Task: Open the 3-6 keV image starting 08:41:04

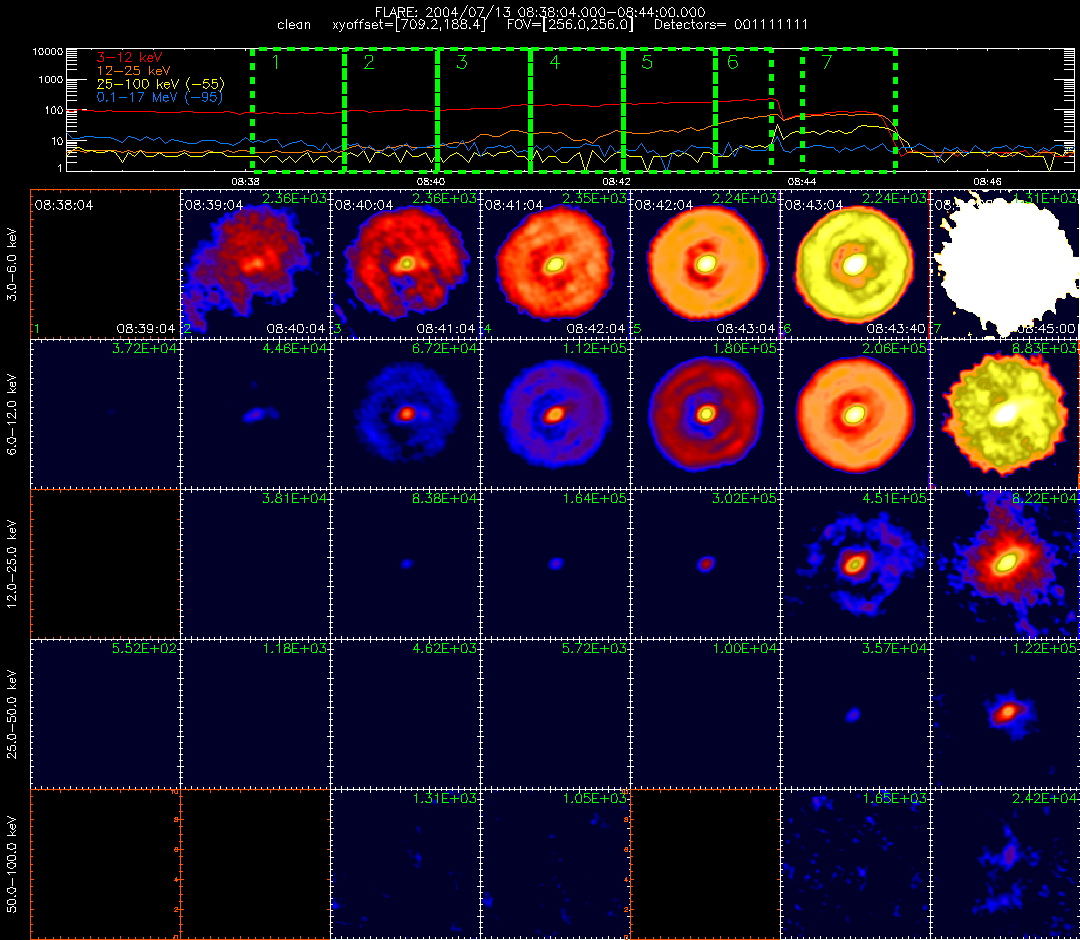Action: pos(556,264)
